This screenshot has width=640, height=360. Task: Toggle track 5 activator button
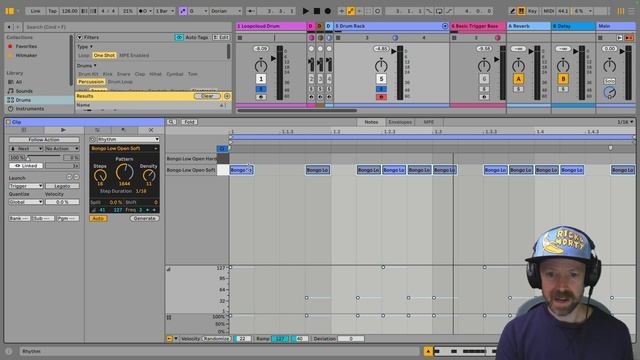pyautogui.click(x=381, y=79)
